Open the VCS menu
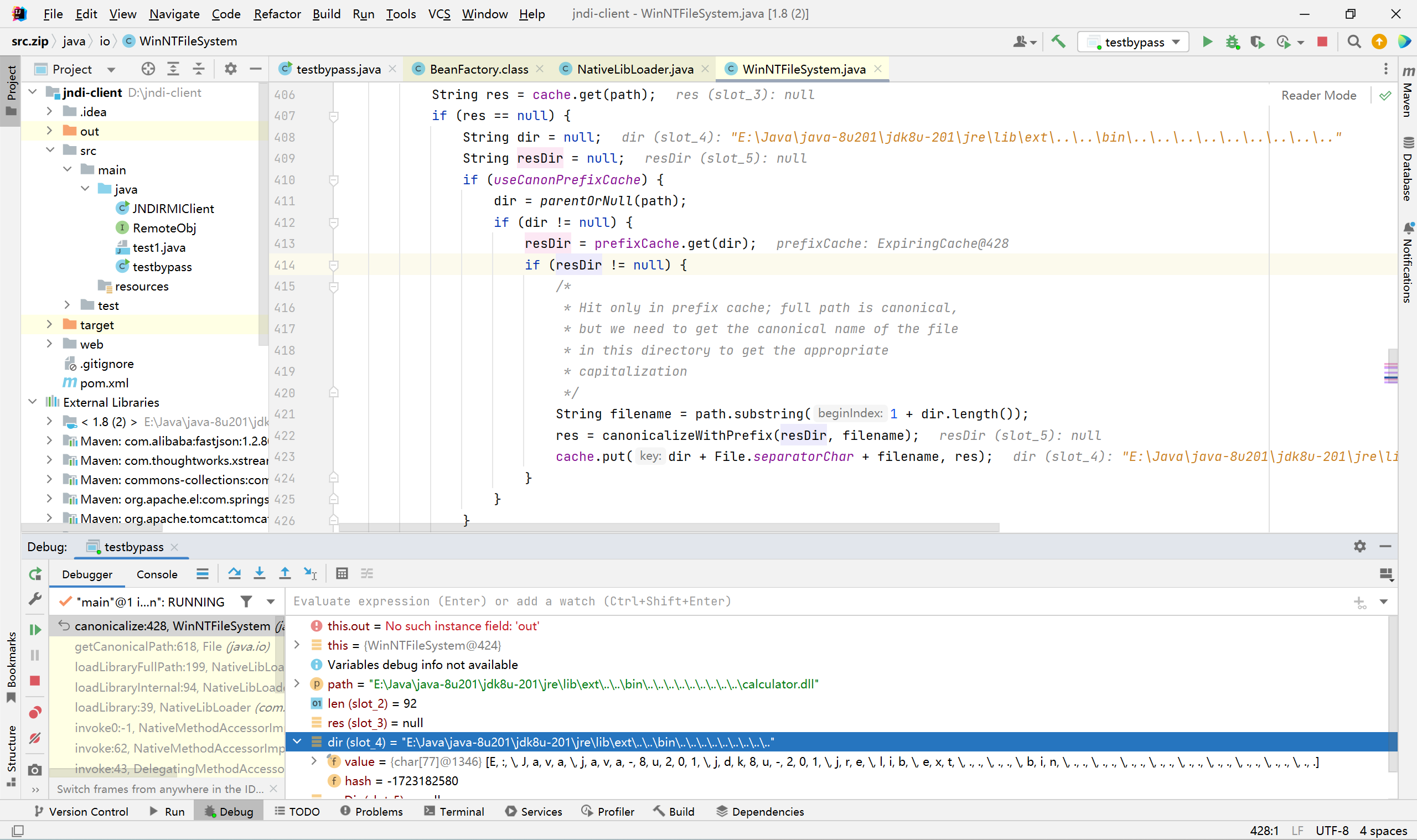 [x=439, y=14]
